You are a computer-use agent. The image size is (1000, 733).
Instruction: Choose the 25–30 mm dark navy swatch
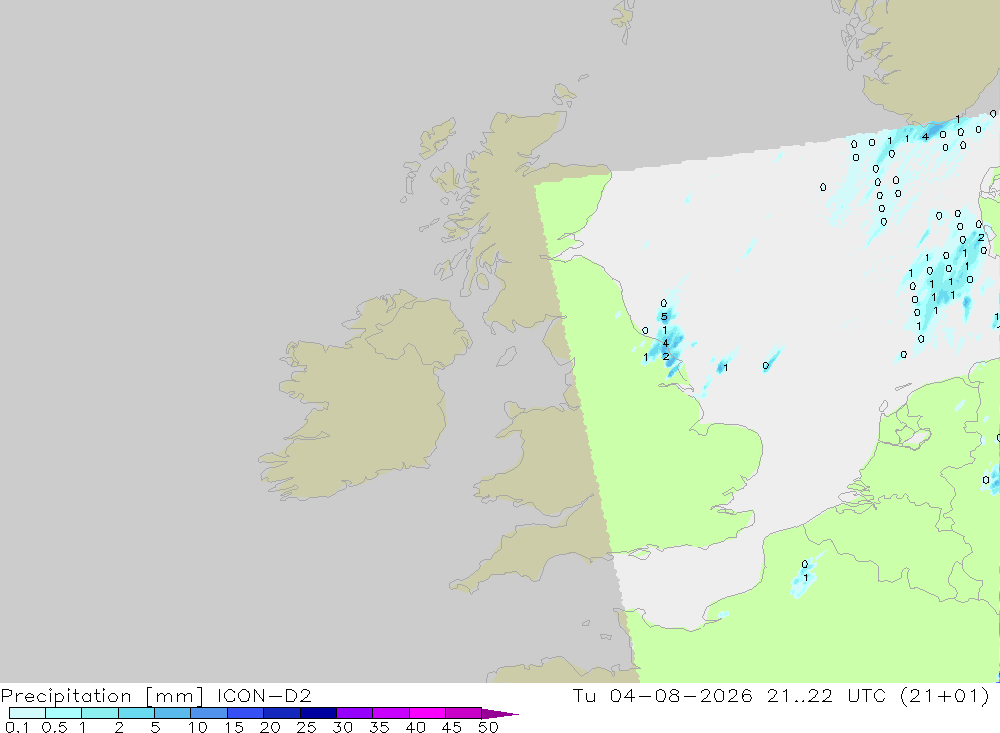[318, 713]
